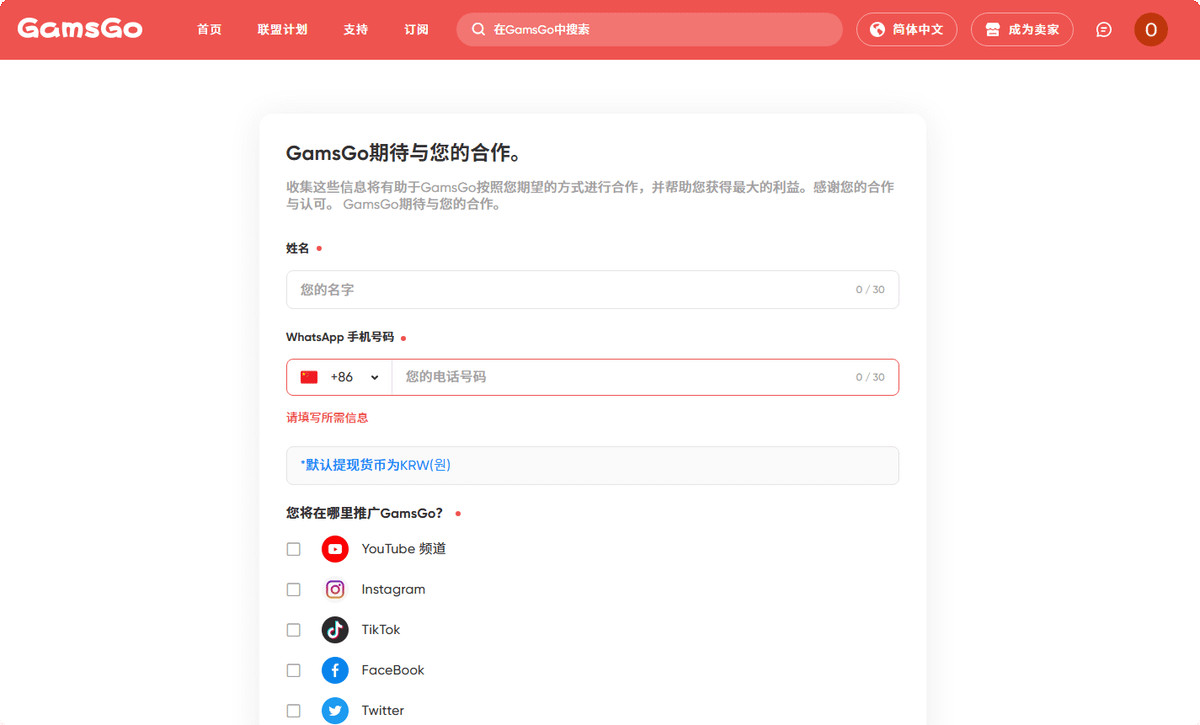The image size is (1200, 725).
Task: Click the Instagram social media icon
Action: 334,589
